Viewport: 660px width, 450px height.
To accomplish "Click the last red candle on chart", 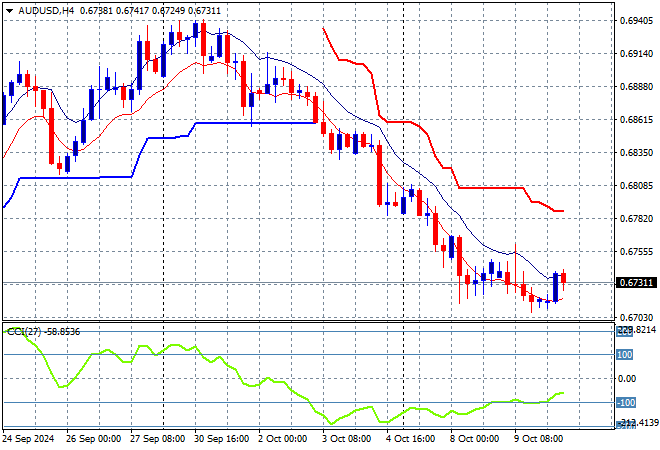I will (x=563, y=277).
